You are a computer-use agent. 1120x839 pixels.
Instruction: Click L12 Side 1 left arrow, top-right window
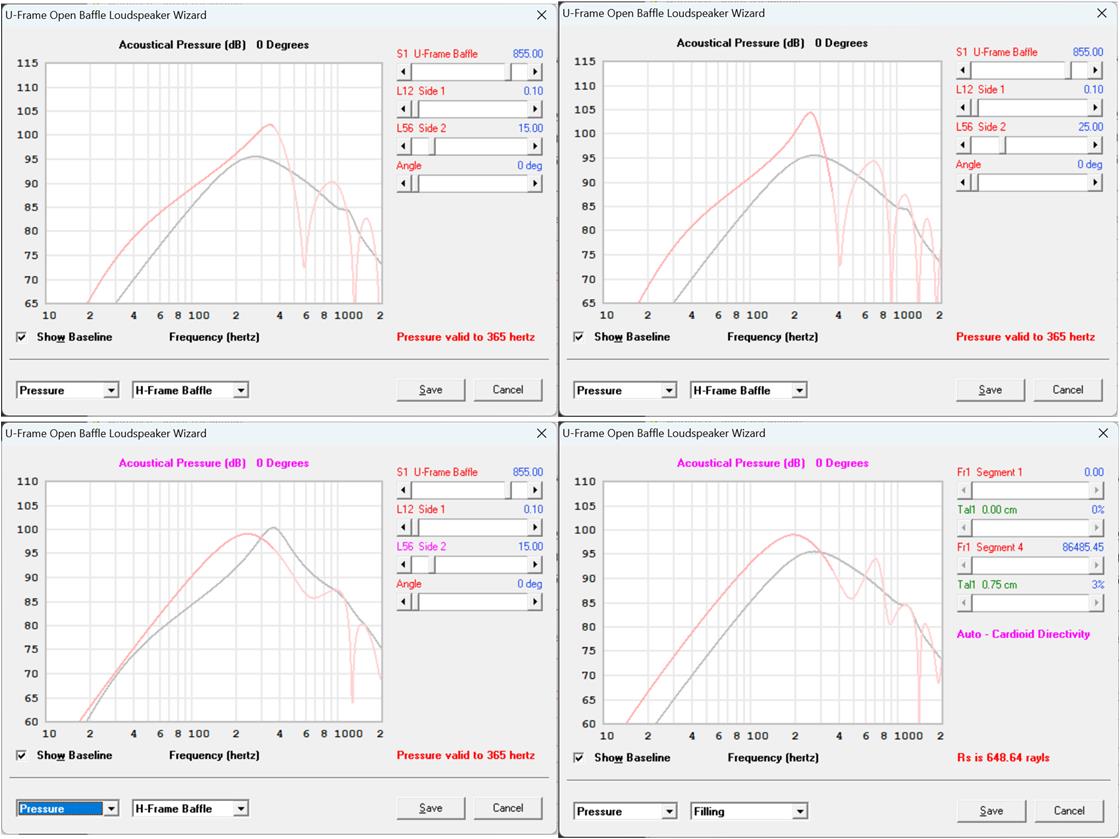(964, 107)
